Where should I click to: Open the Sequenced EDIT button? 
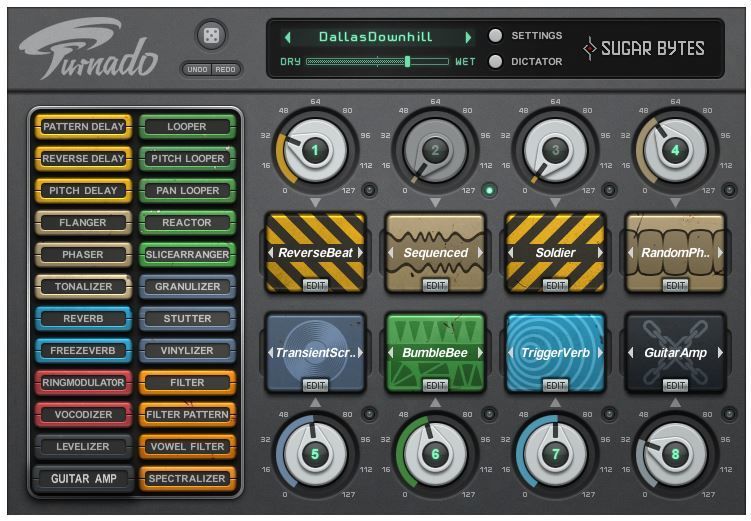click(x=435, y=285)
